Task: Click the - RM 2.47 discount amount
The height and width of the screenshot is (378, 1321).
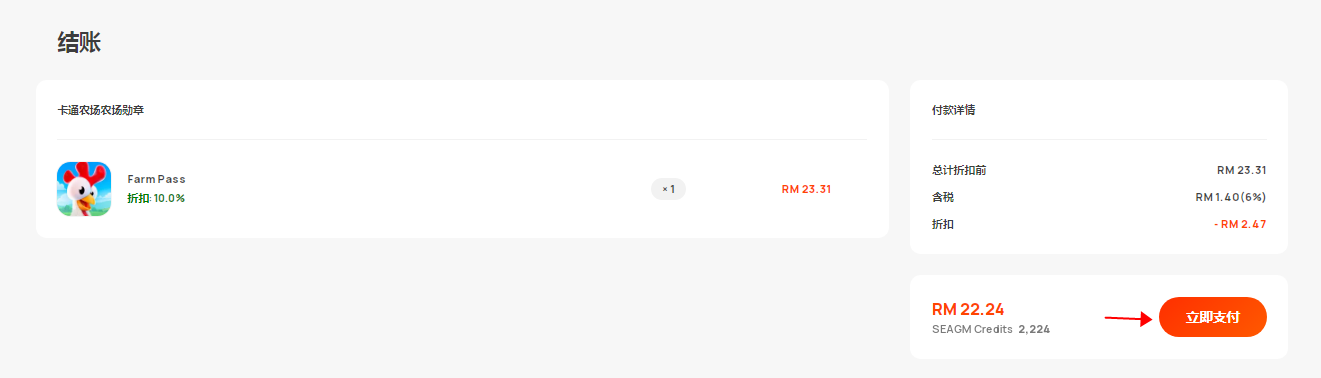Action: tap(1240, 224)
